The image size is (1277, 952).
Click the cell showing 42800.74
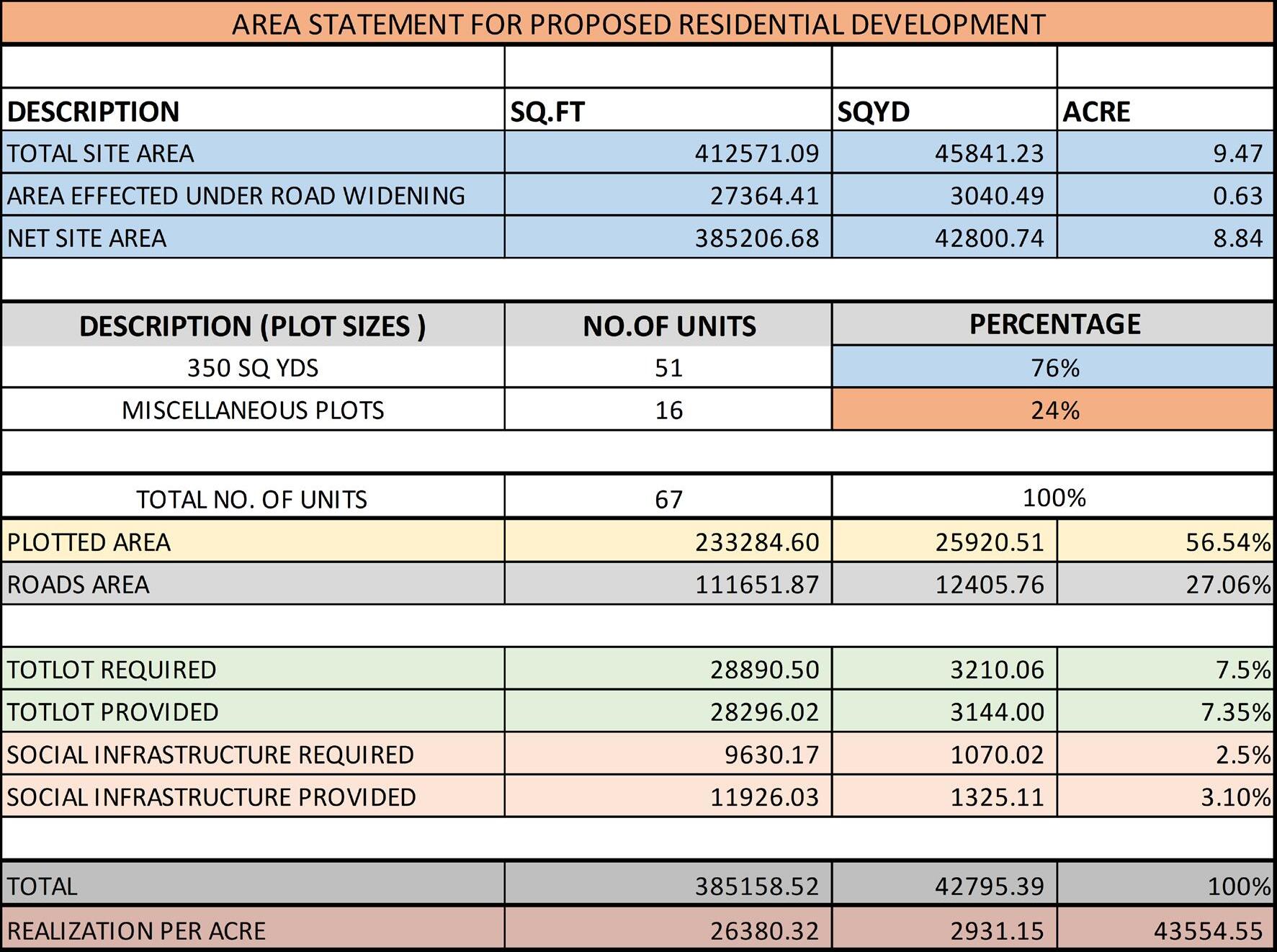click(x=944, y=237)
